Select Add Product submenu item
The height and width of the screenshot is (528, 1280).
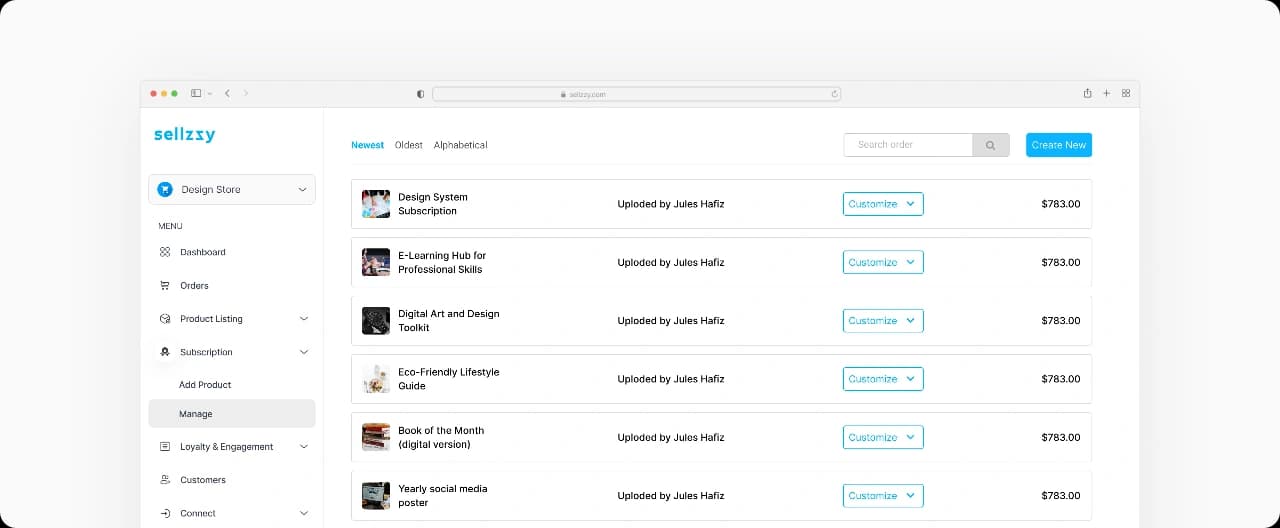(x=205, y=385)
